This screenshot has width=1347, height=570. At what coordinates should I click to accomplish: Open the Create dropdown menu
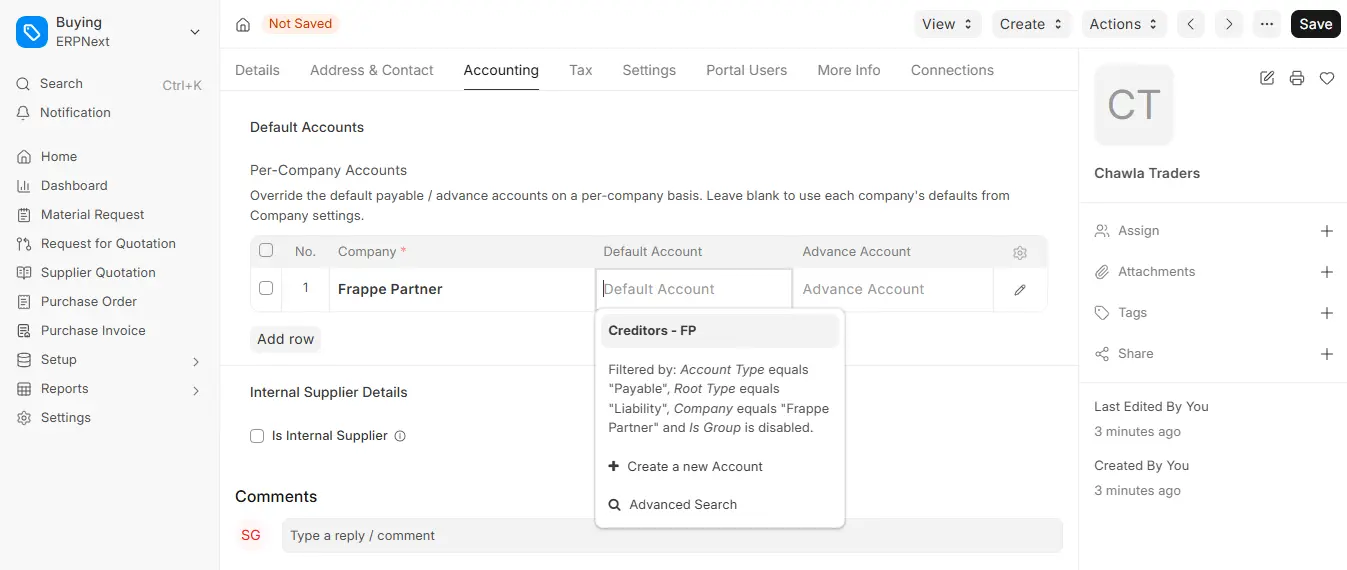[x=1032, y=24]
